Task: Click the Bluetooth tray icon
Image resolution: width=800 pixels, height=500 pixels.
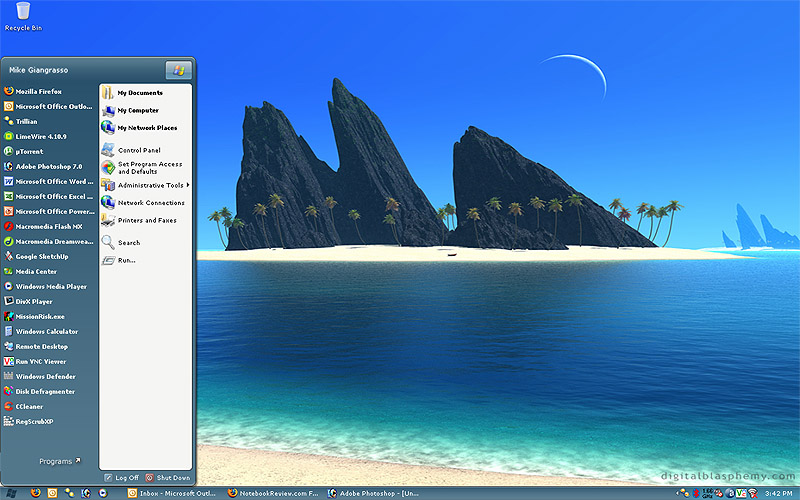Action: point(696,493)
